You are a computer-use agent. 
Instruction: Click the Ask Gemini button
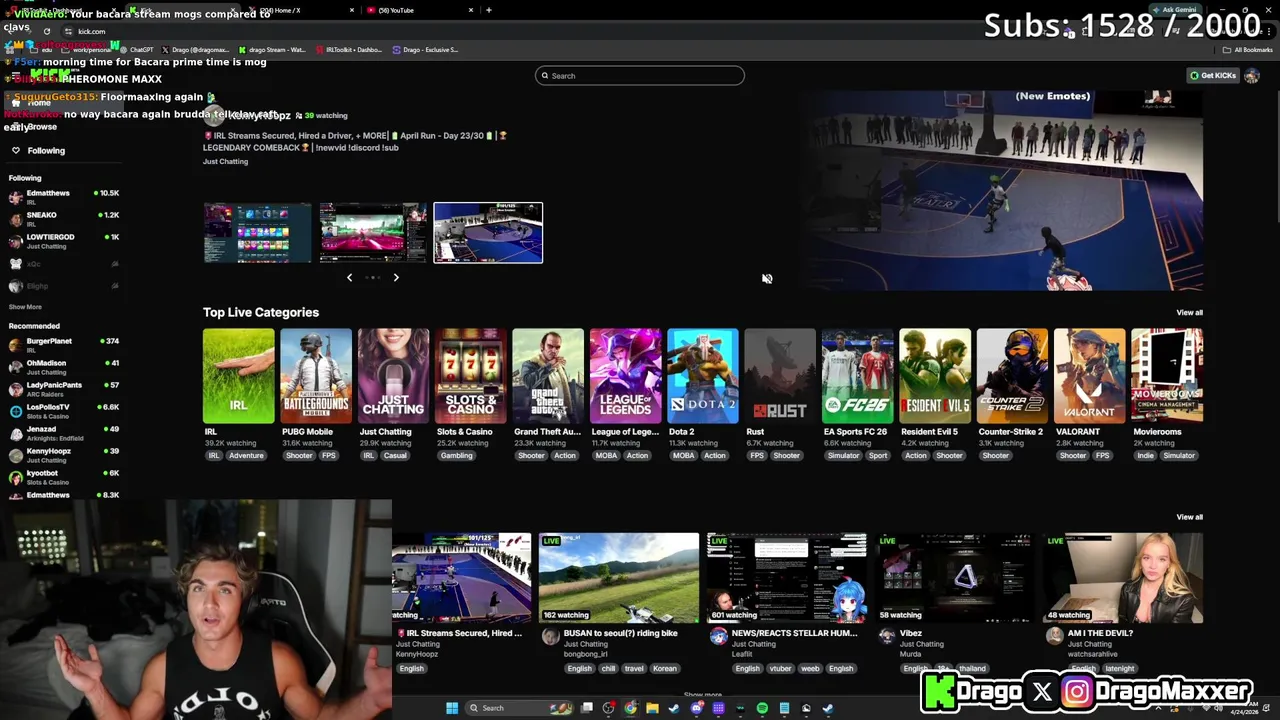click(x=1174, y=10)
